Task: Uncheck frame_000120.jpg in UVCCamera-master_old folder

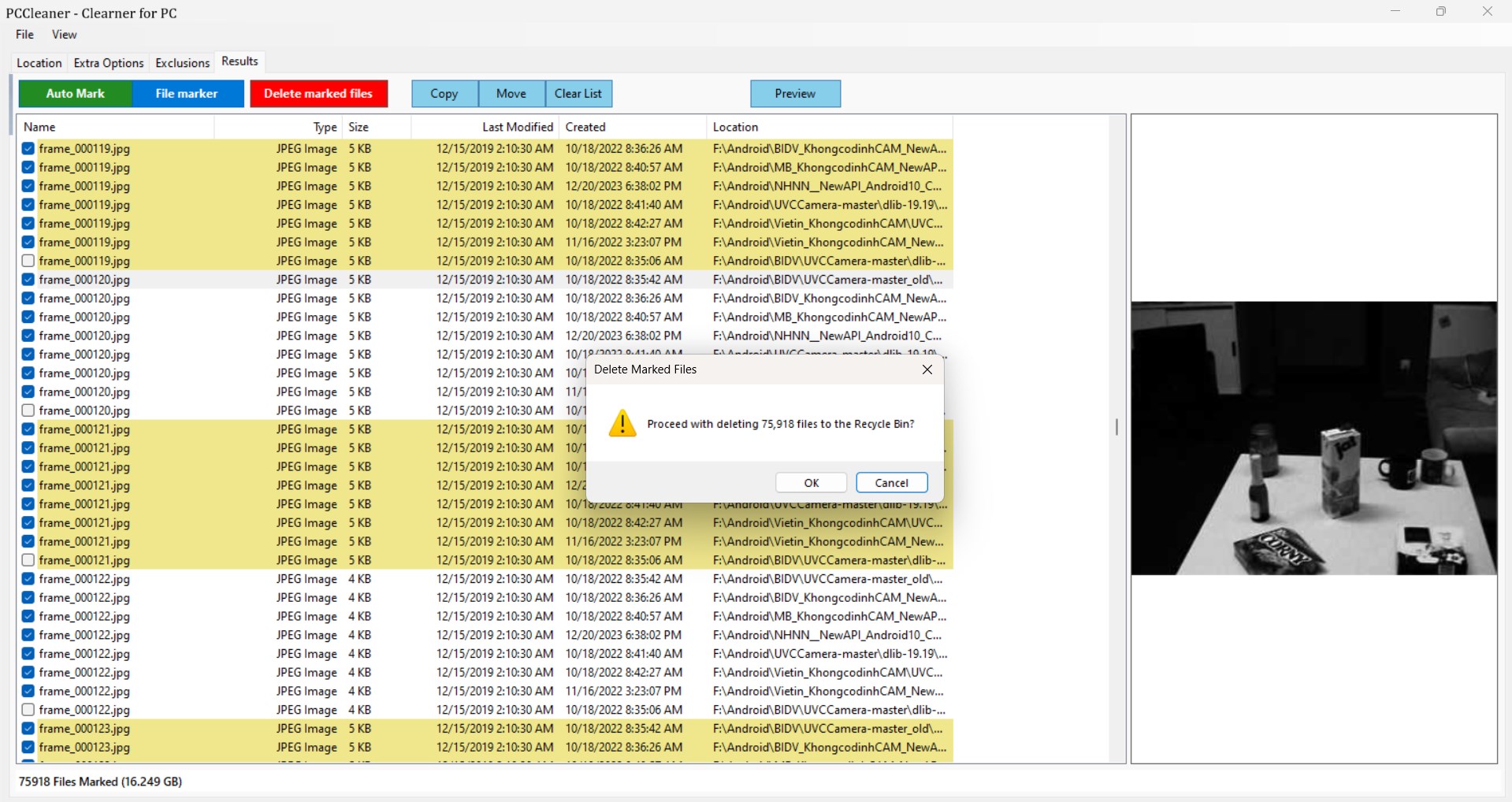Action: pos(28,280)
